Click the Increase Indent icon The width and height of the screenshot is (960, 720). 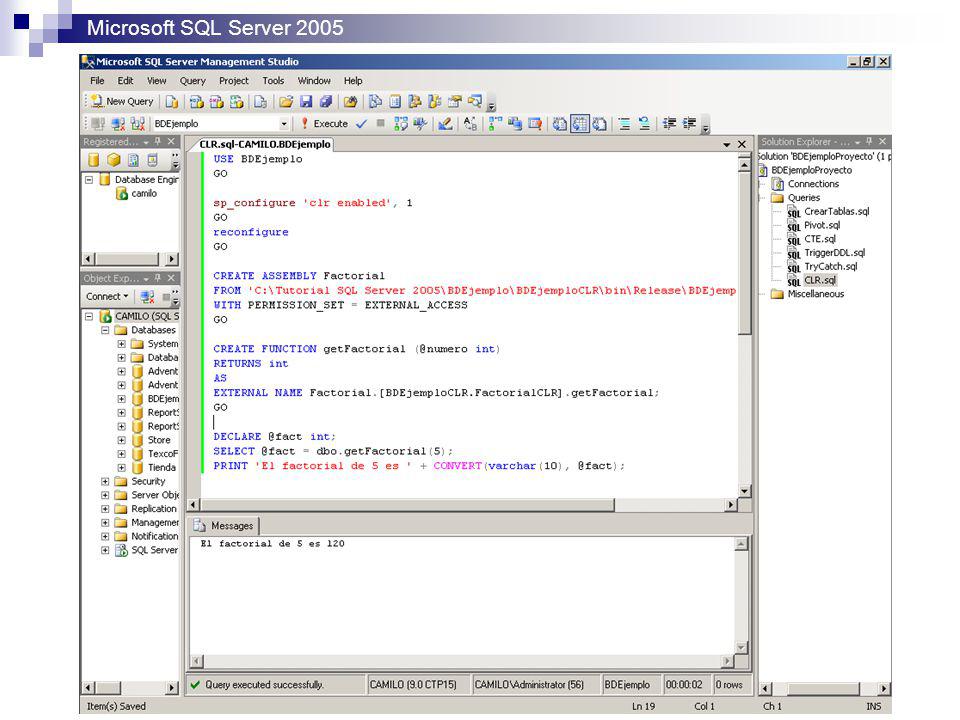click(x=689, y=124)
